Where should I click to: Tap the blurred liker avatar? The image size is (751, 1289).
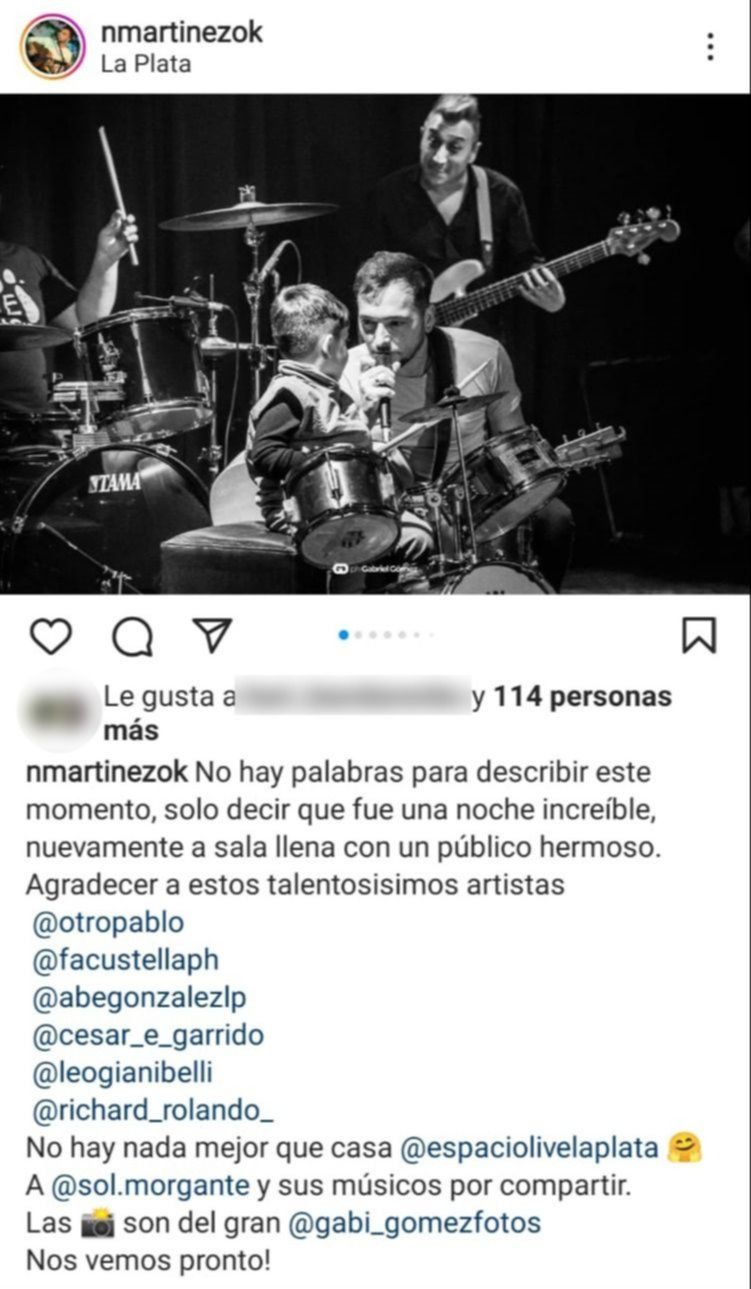tap(56, 711)
